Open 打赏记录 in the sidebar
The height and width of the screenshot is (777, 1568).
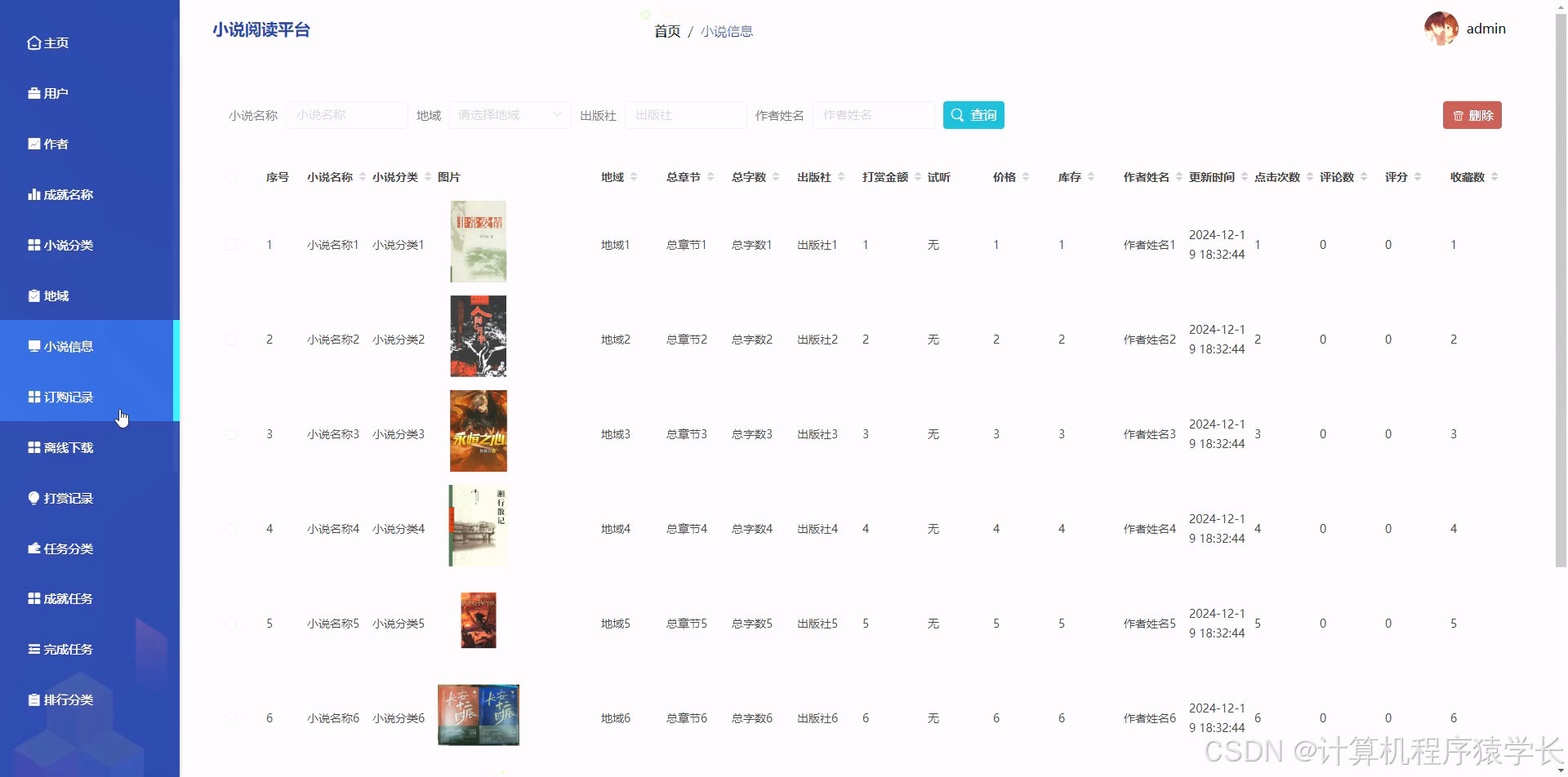90,499
